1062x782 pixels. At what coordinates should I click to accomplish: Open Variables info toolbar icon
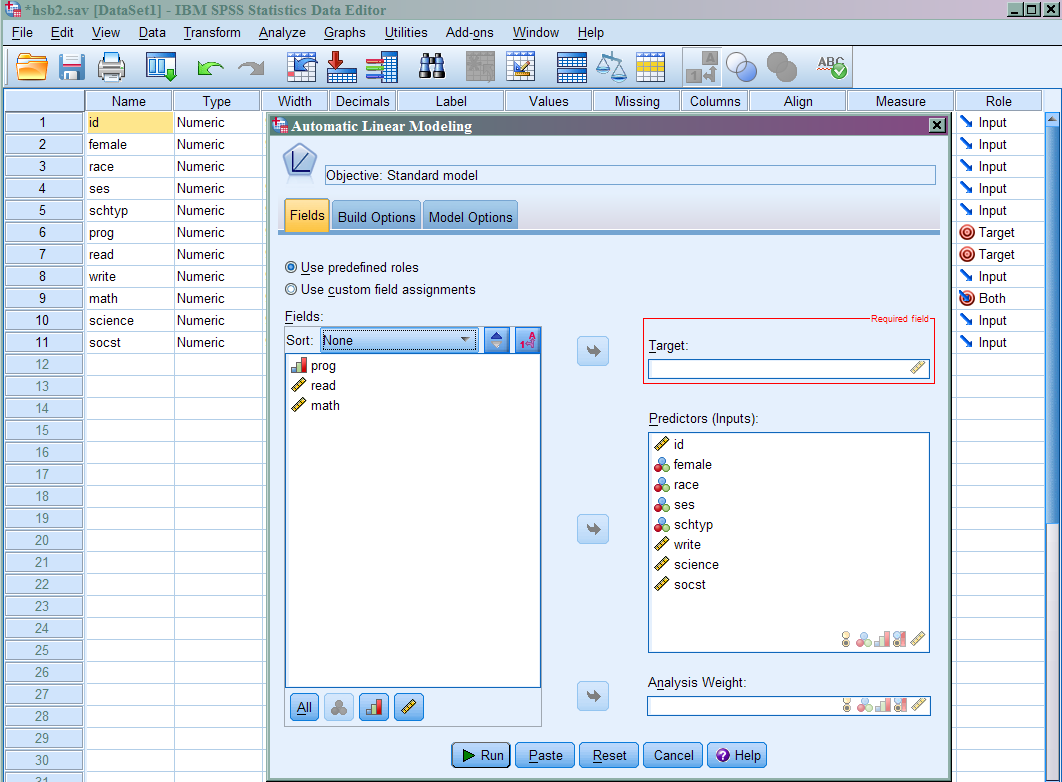(382, 67)
